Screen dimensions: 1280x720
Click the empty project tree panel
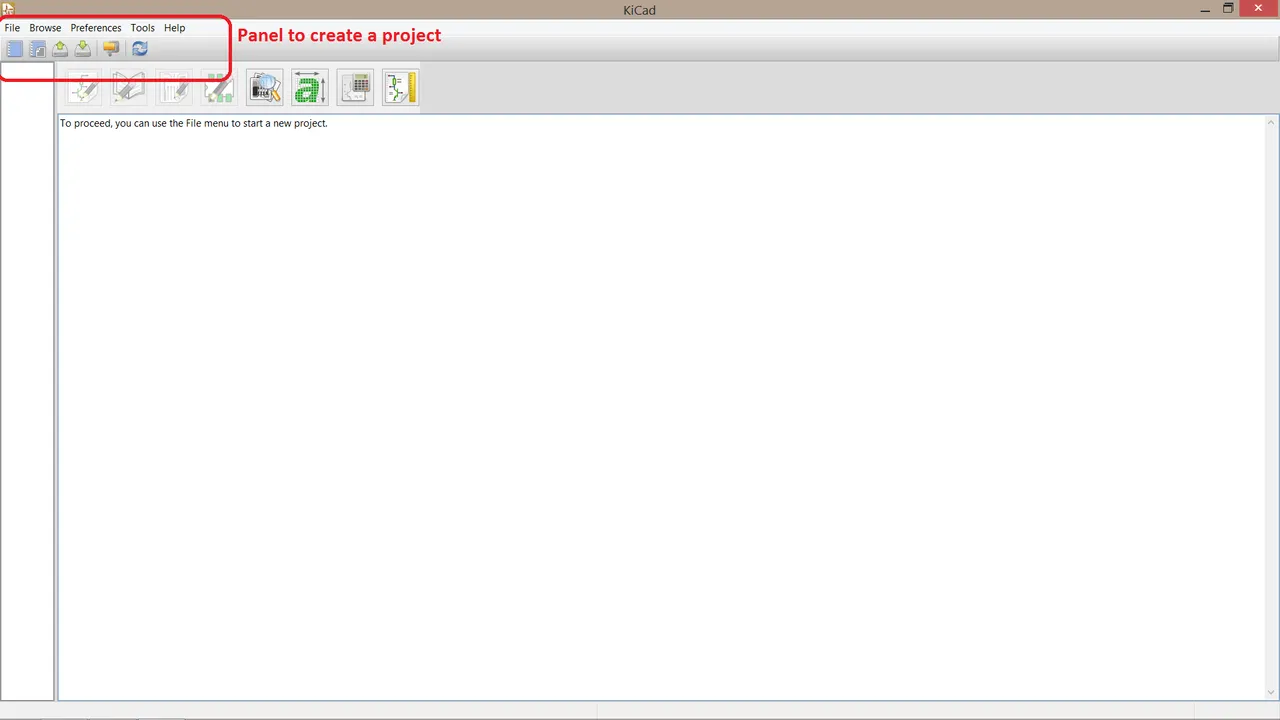coord(27,381)
